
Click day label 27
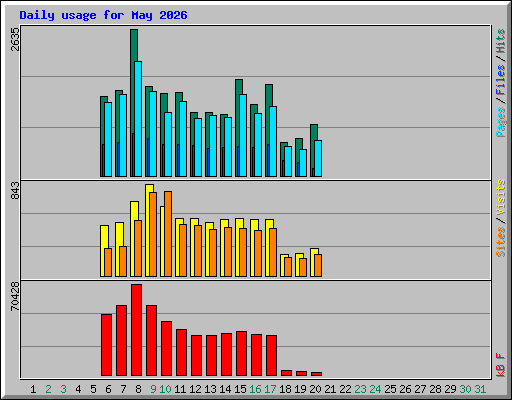pos(420,389)
